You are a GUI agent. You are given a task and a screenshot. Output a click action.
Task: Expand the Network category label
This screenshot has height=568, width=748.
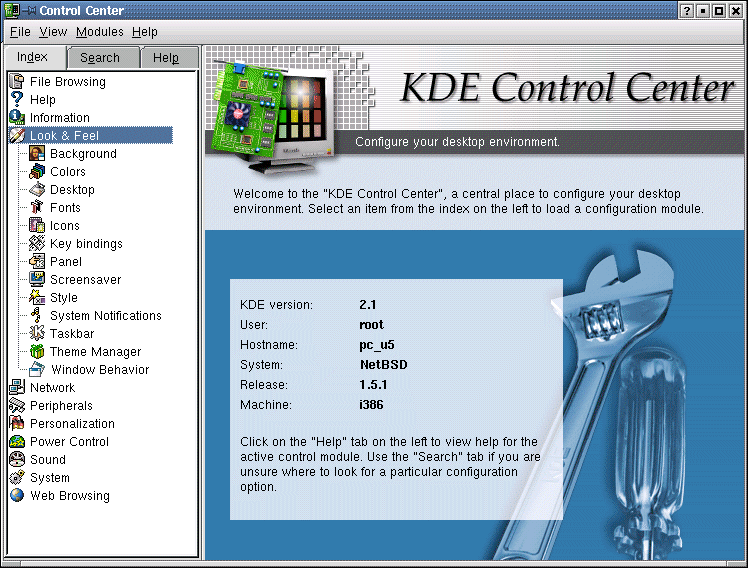point(52,387)
